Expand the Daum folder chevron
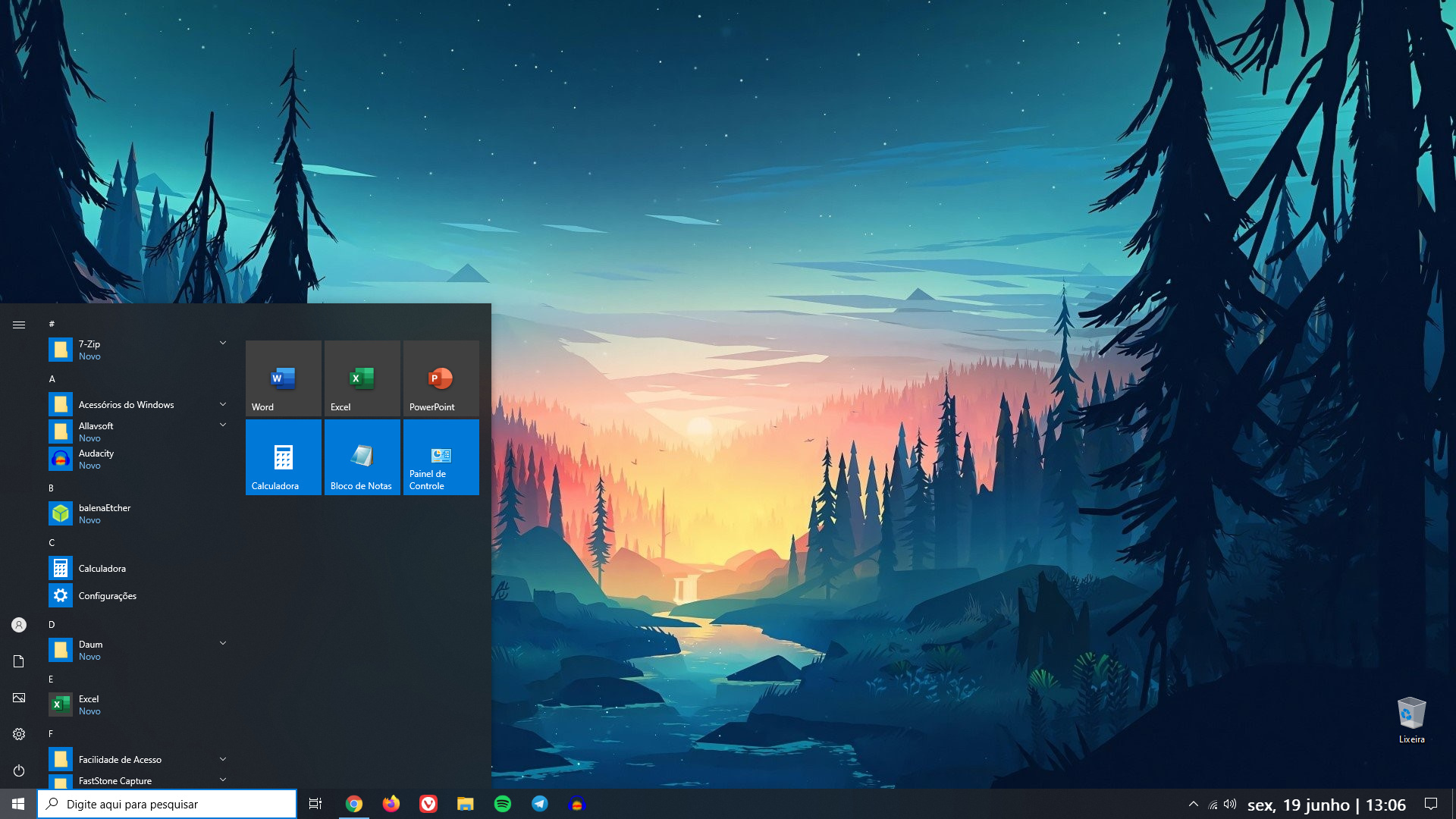This screenshot has height=819, width=1456. pyautogui.click(x=223, y=644)
